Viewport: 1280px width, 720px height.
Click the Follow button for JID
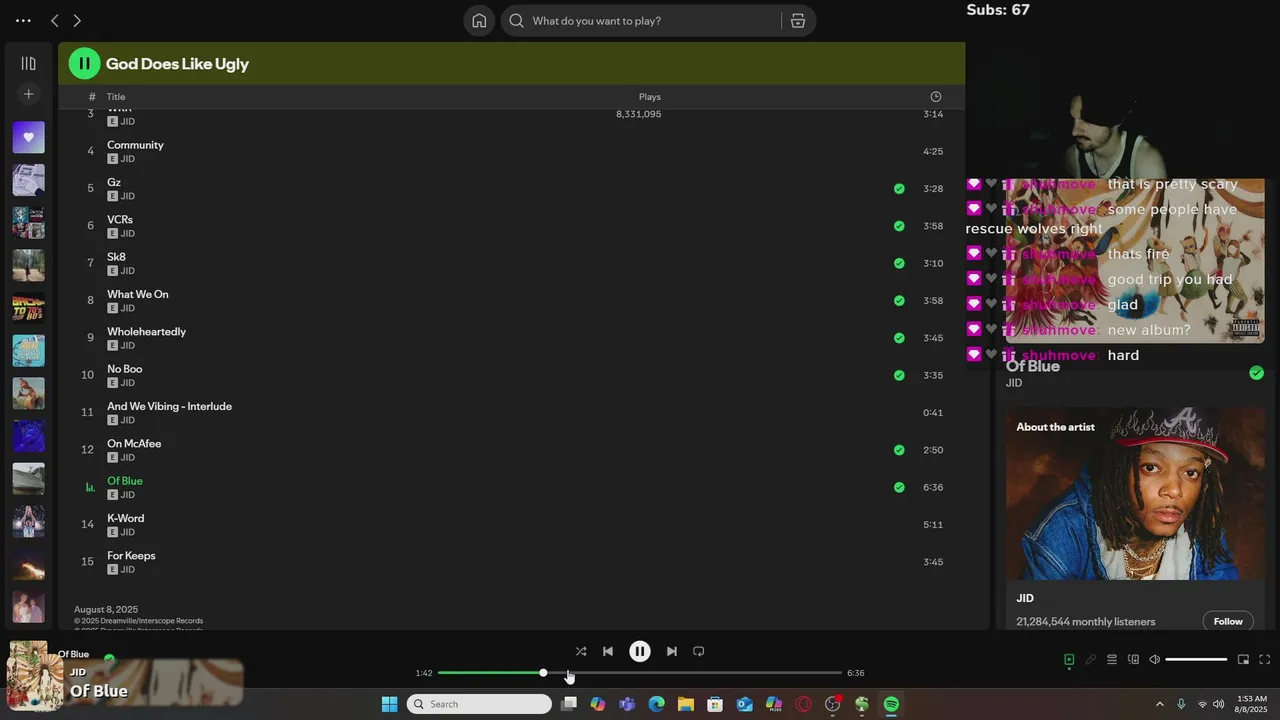[x=1228, y=621]
